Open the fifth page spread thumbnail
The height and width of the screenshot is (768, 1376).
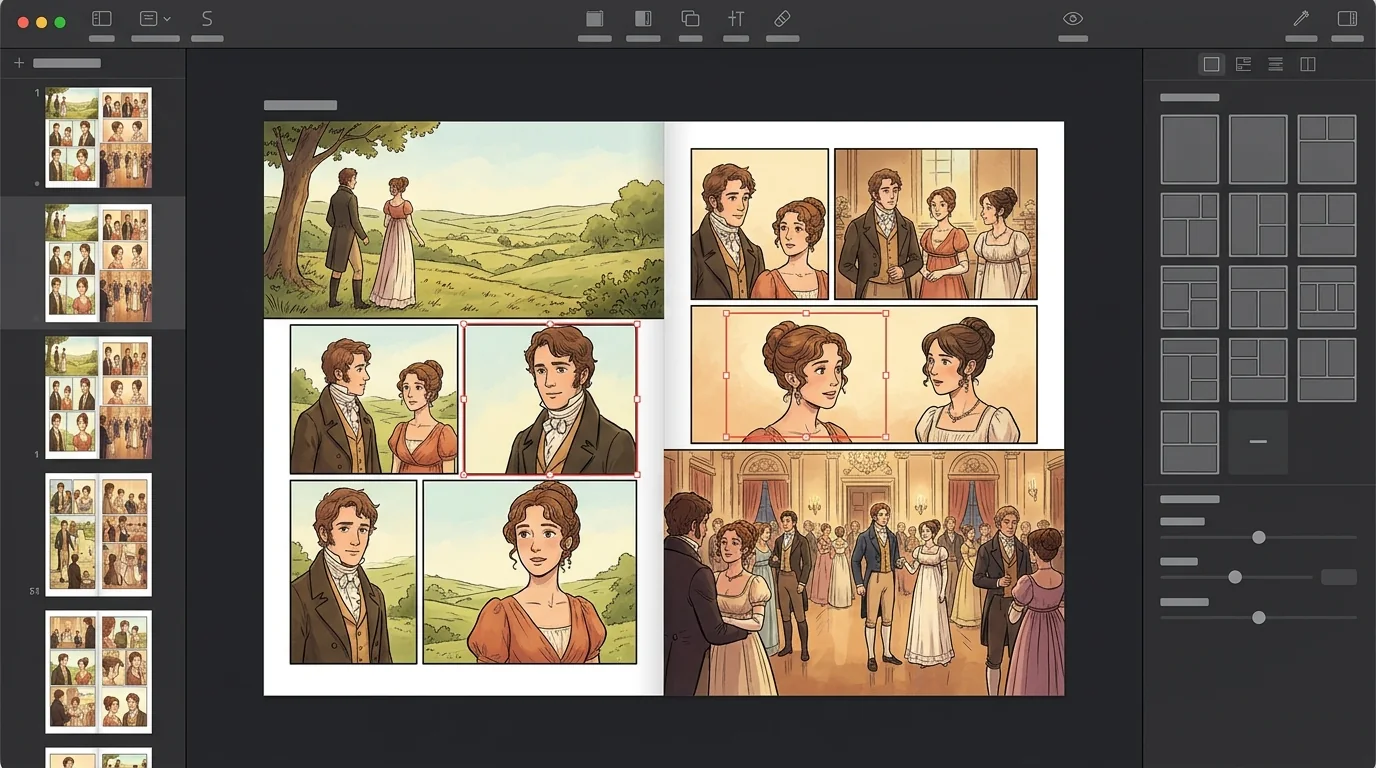[98, 672]
